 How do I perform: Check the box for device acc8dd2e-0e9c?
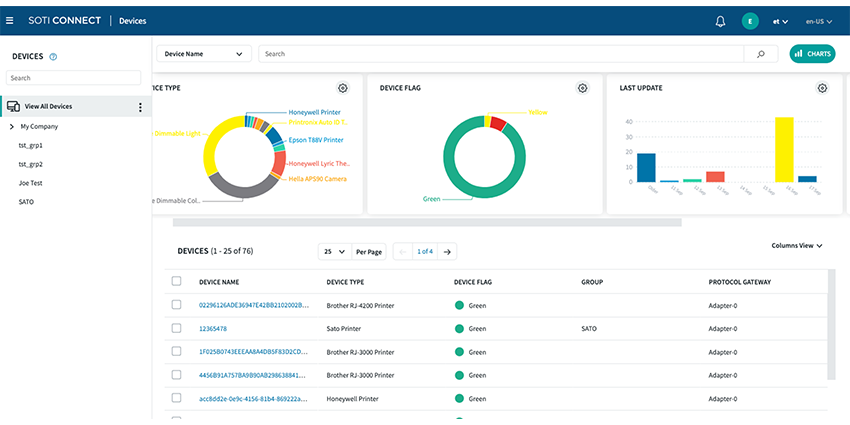(x=176, y=398)
